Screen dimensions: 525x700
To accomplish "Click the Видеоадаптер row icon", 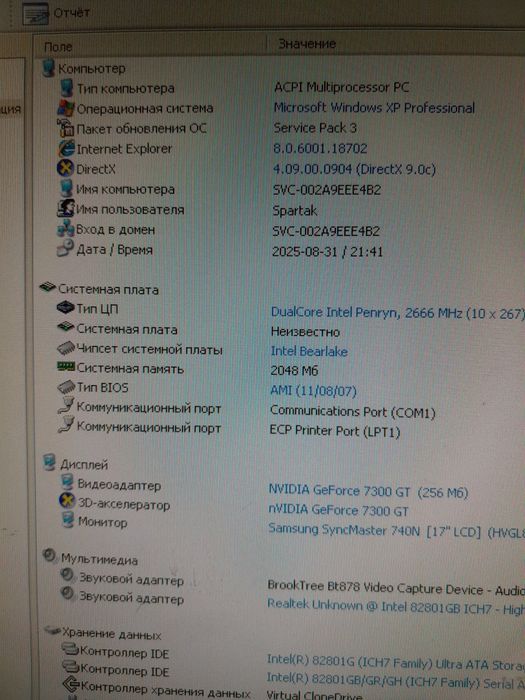I will coord(67,483).
